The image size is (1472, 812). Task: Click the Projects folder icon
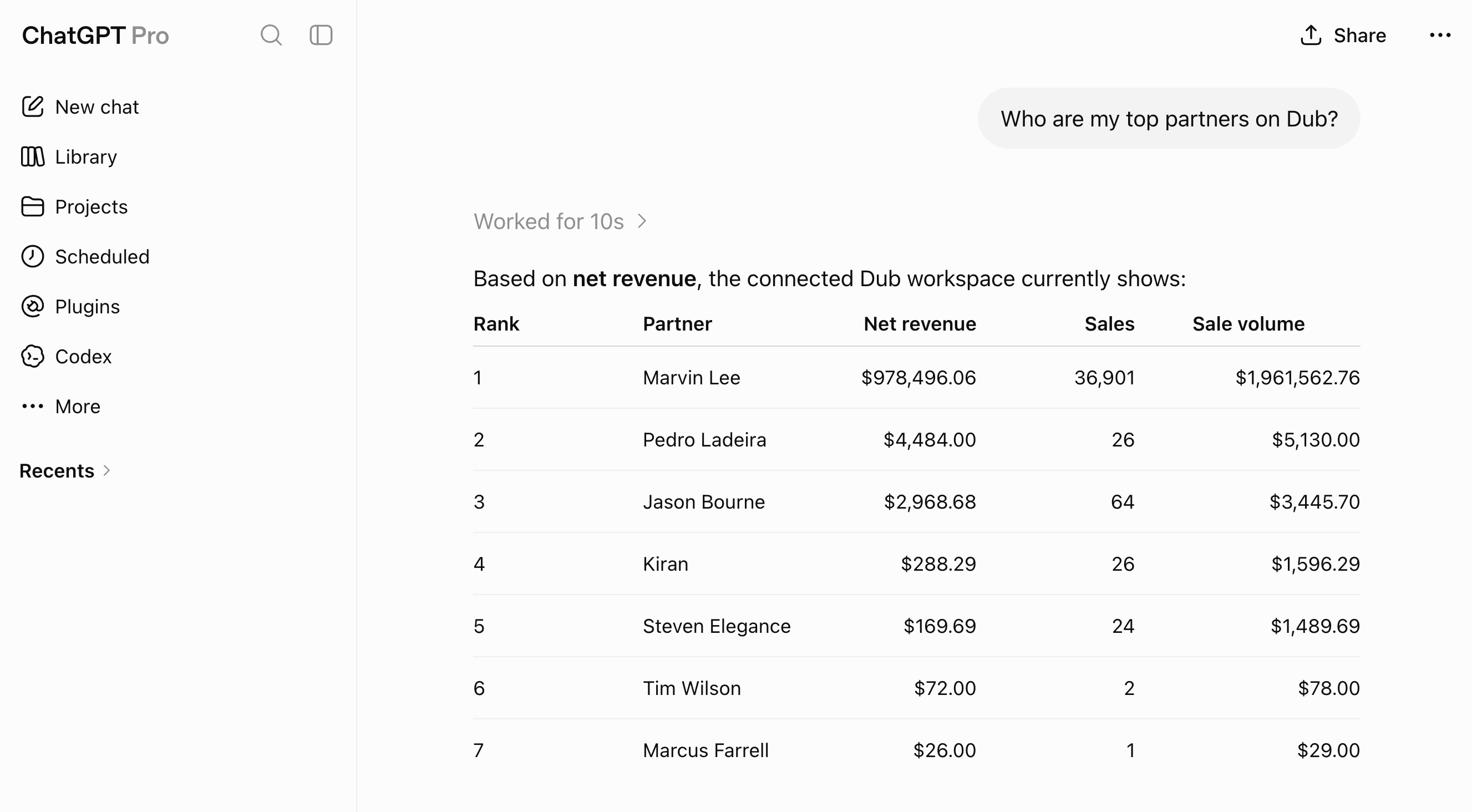pos(33,207)
